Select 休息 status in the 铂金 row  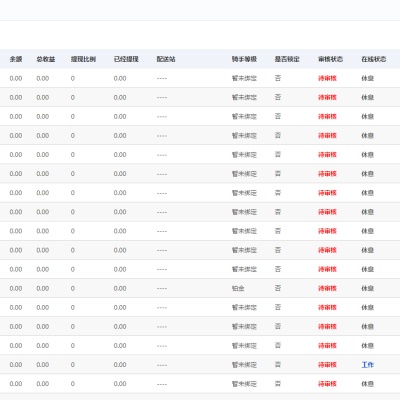click(x=368, y=288)
